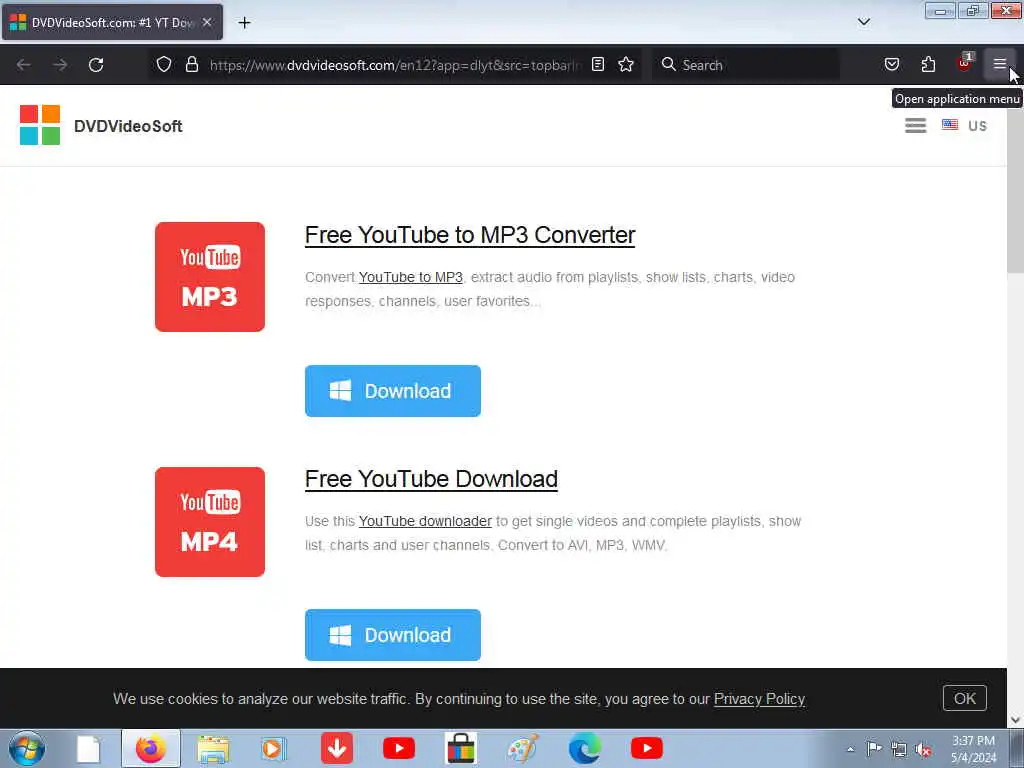Screen dimensions: 1024x768
Task: Open the media player taskbar icon
Action: click(274, 748)
